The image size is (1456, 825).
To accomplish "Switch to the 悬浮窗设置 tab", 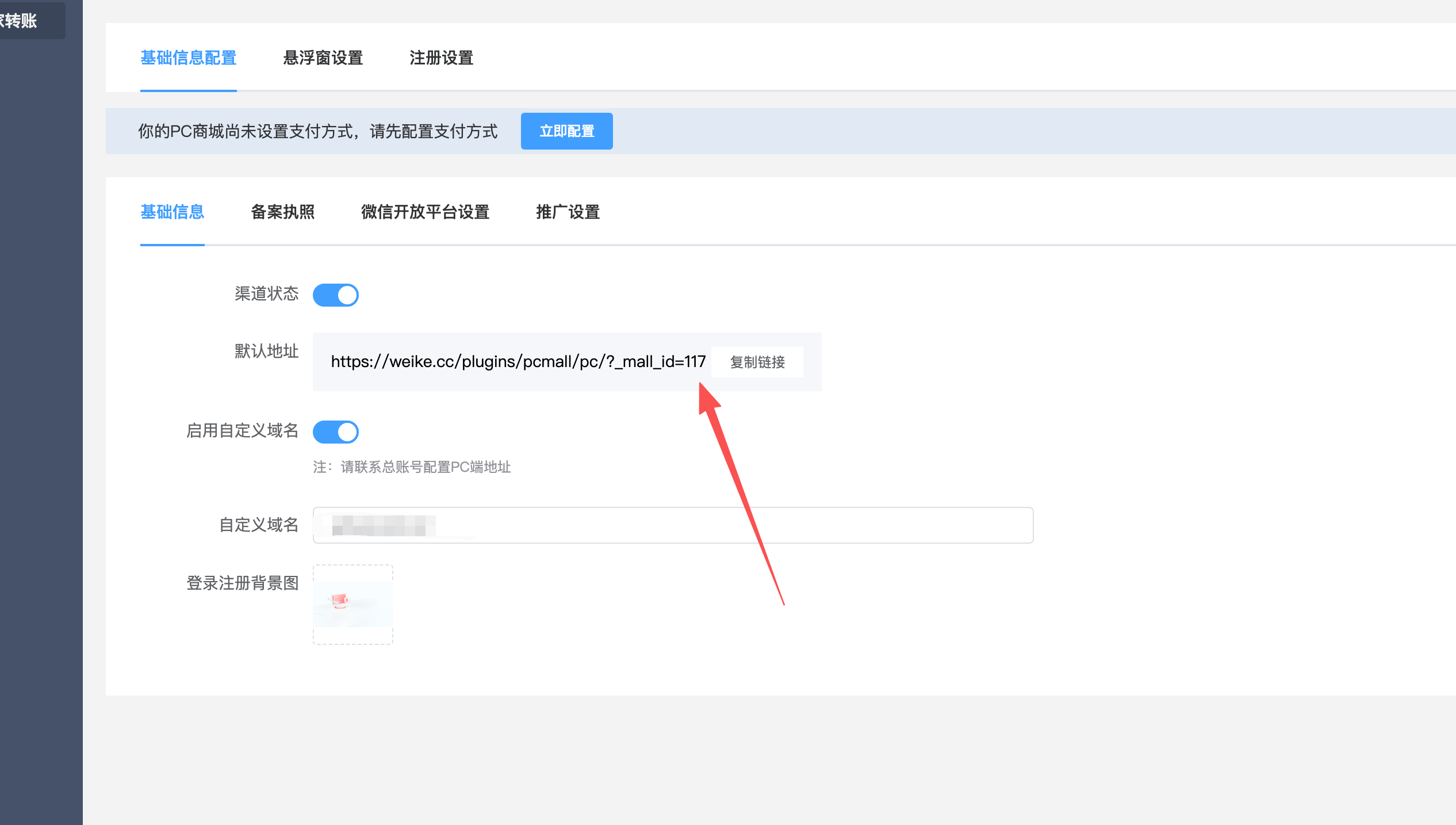I will click(322, 58).
